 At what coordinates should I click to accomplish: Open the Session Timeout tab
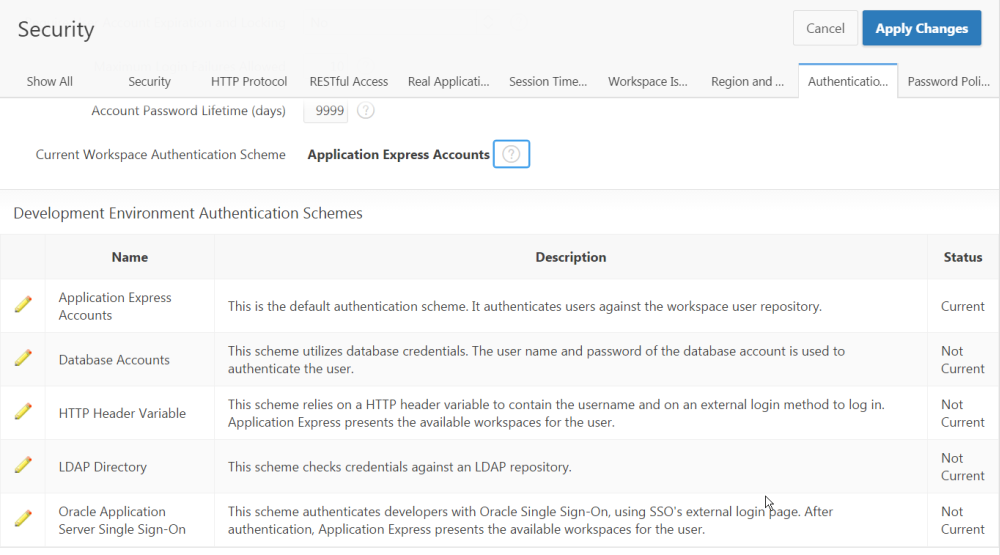548,82
